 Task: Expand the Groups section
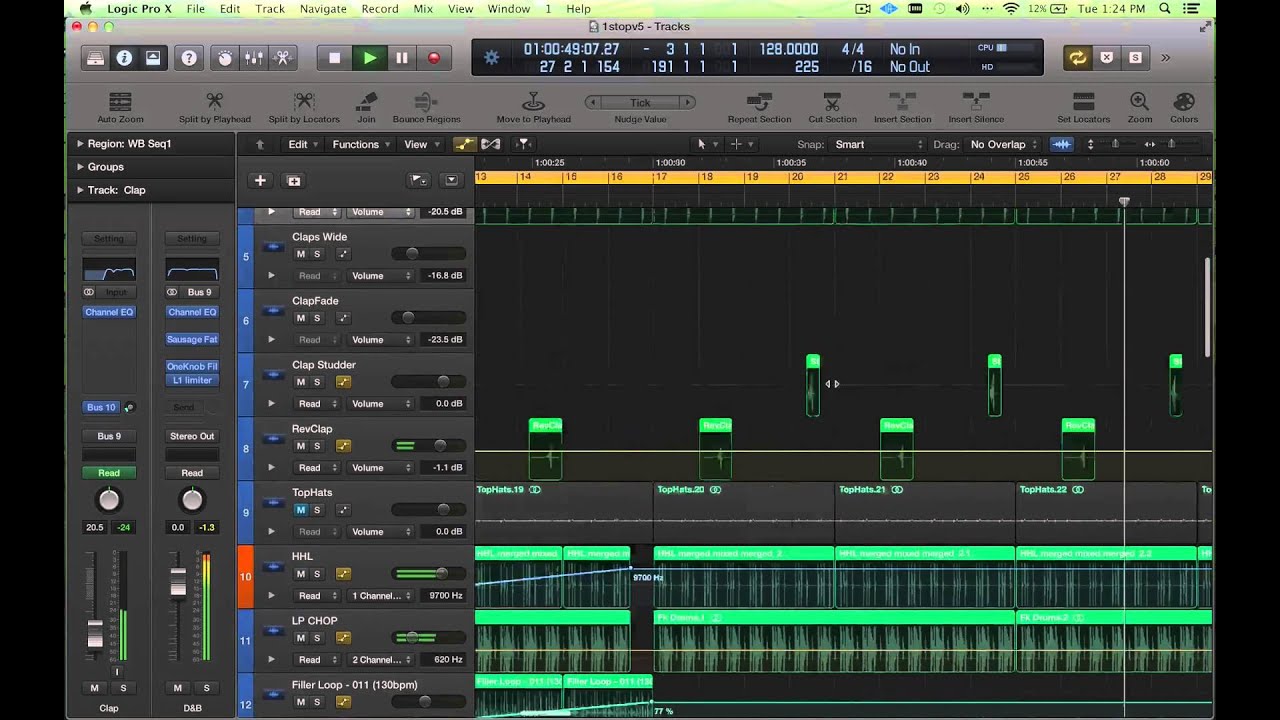(80, 167)
